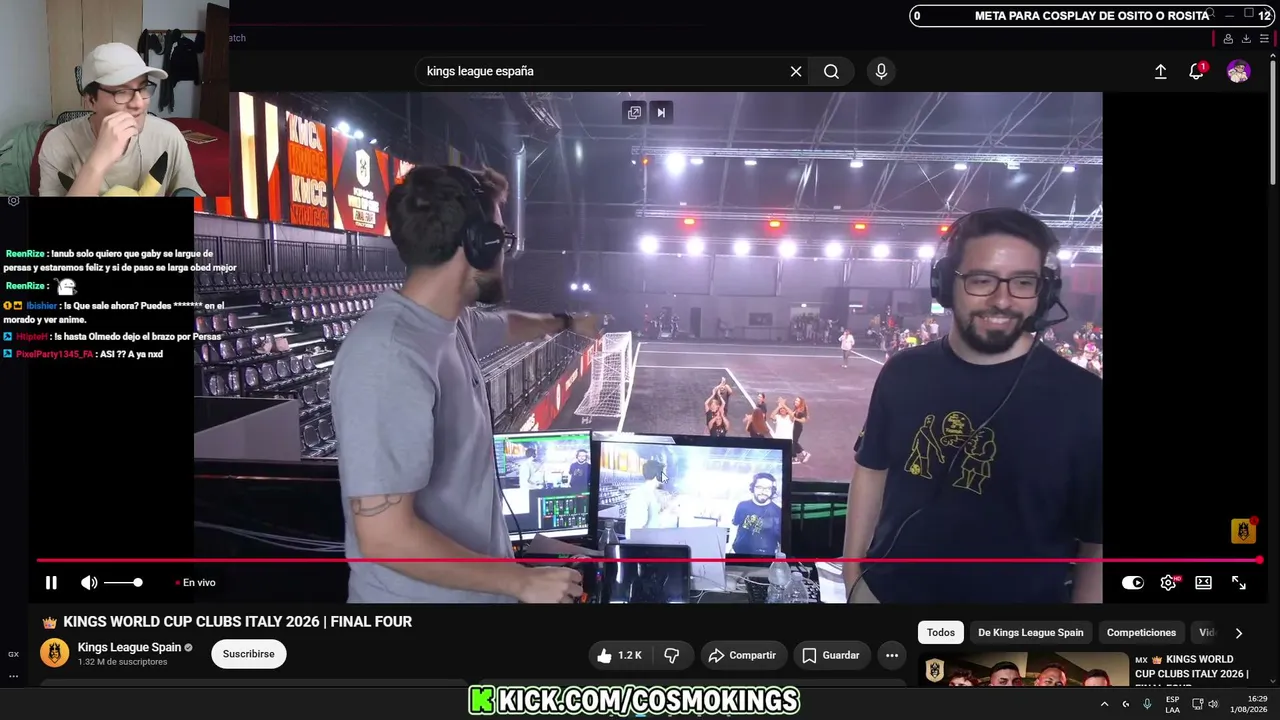
Task: Start voice search with the microphone
Action: (x=881, y=72)
